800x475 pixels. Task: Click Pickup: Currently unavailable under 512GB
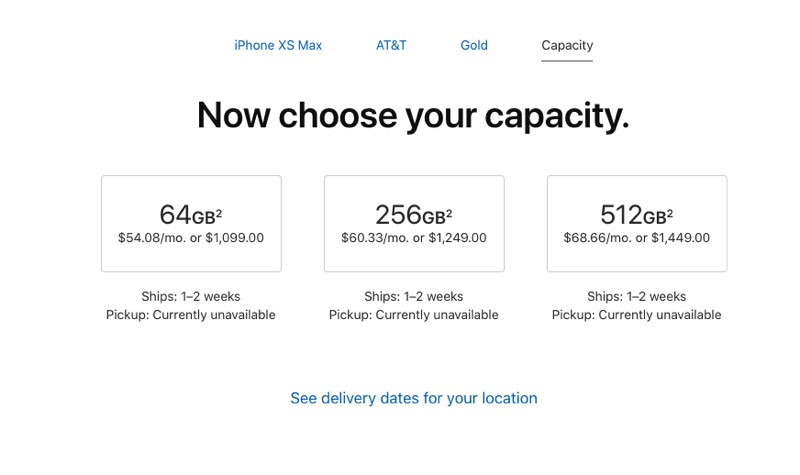tap(637, 314)
